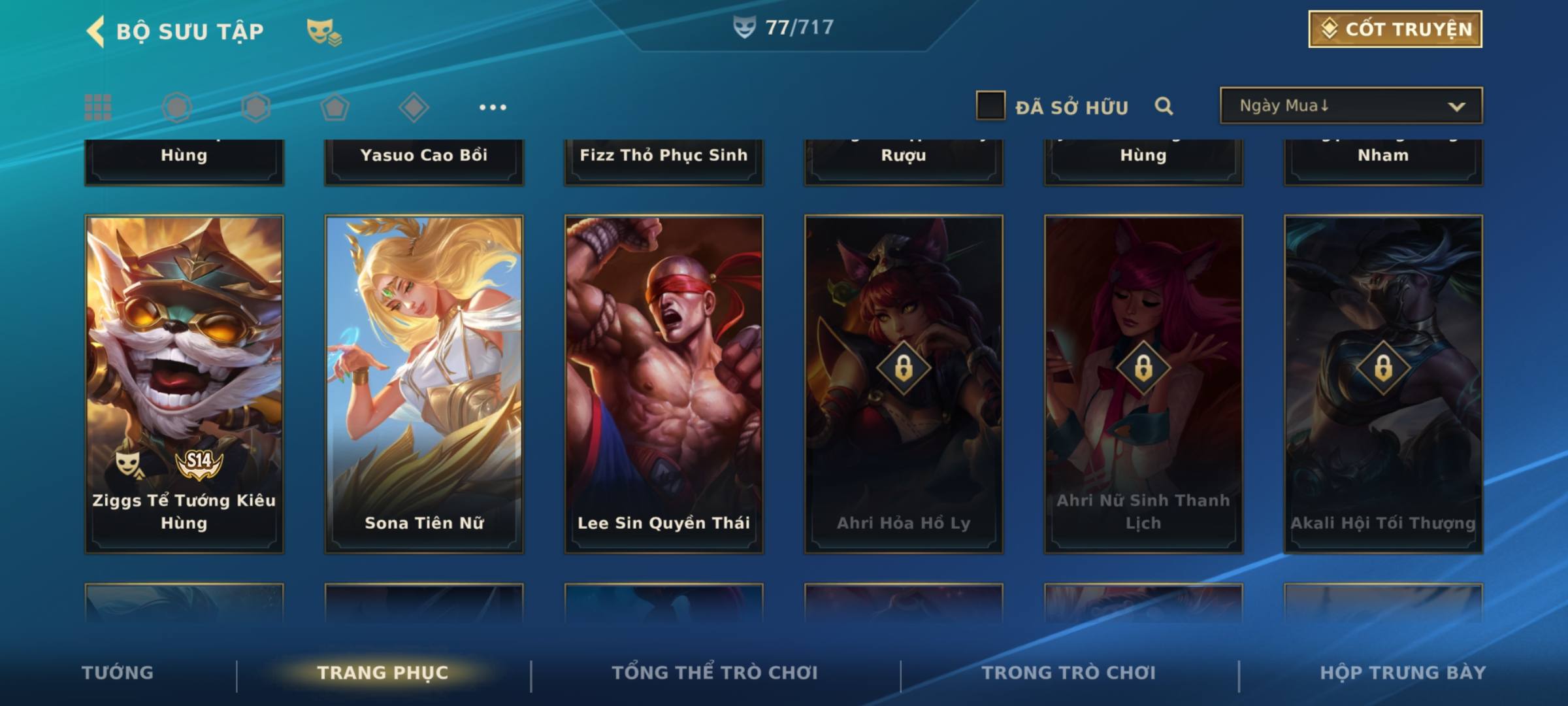Image resolution: width=1568 pixels, height=706 pixels.
Task: Open the skin search magnifier
Action: pyautogui.click(x=1164, y=106)
